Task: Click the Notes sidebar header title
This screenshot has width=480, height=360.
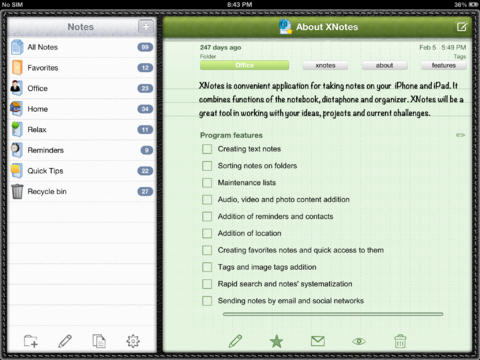Action: point(80,27)
